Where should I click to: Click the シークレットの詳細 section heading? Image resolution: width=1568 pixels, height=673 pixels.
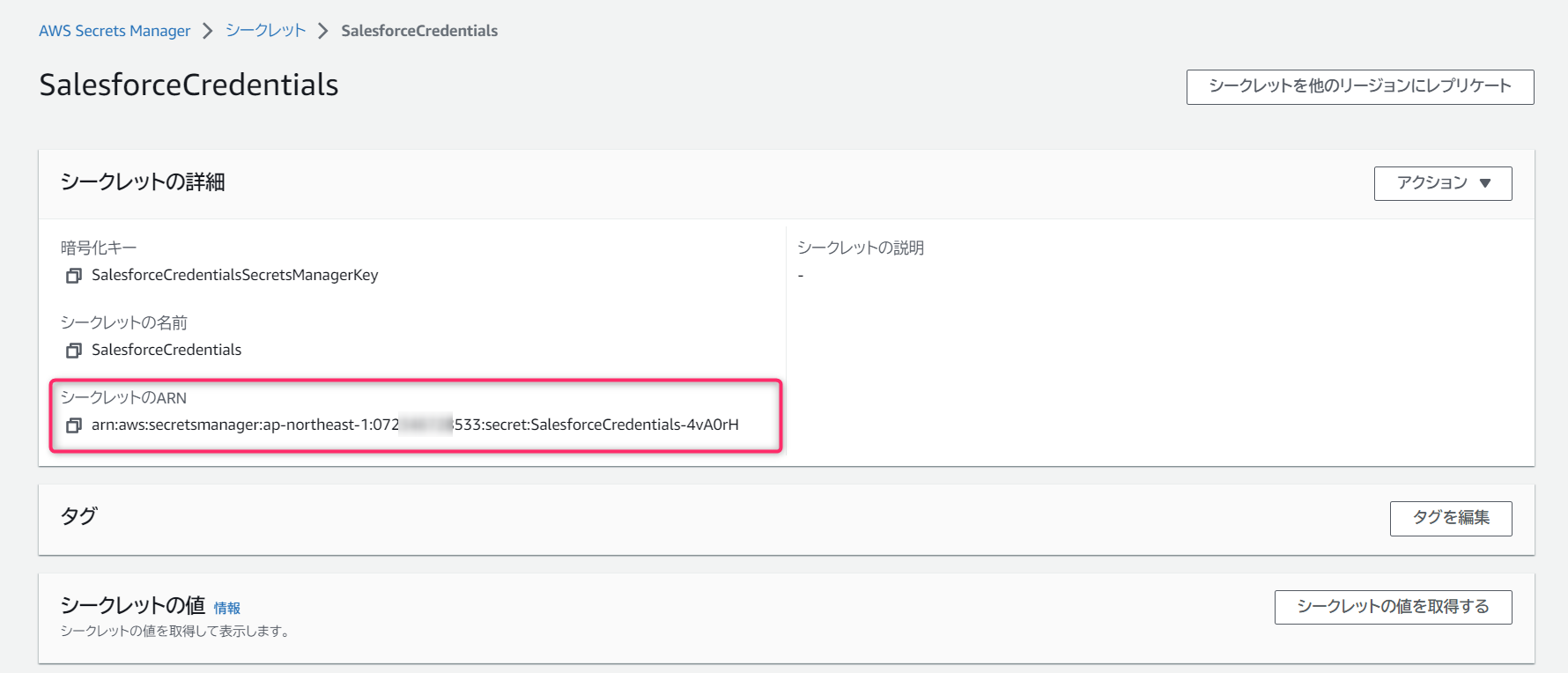click(x=143, y=182)
